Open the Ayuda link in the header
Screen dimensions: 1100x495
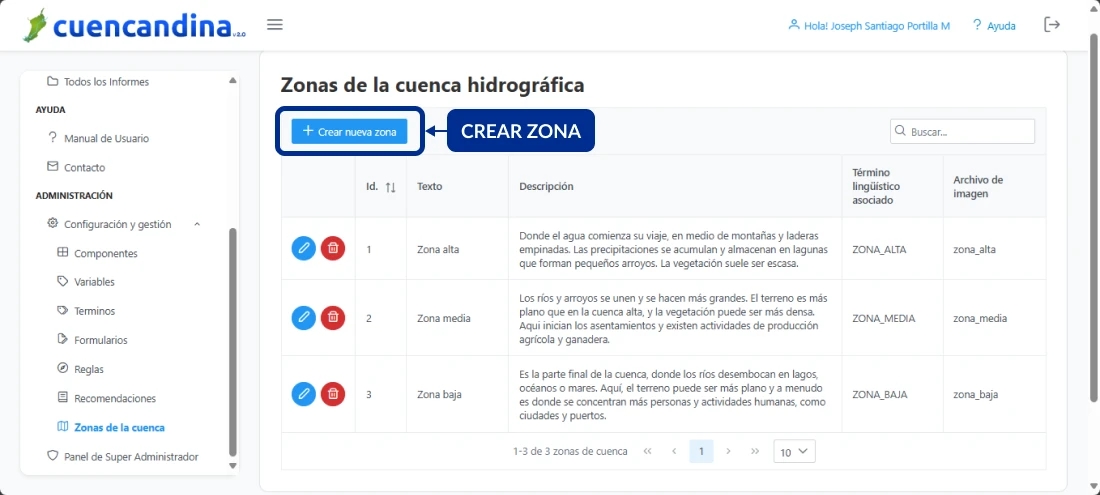click(993, 26)
